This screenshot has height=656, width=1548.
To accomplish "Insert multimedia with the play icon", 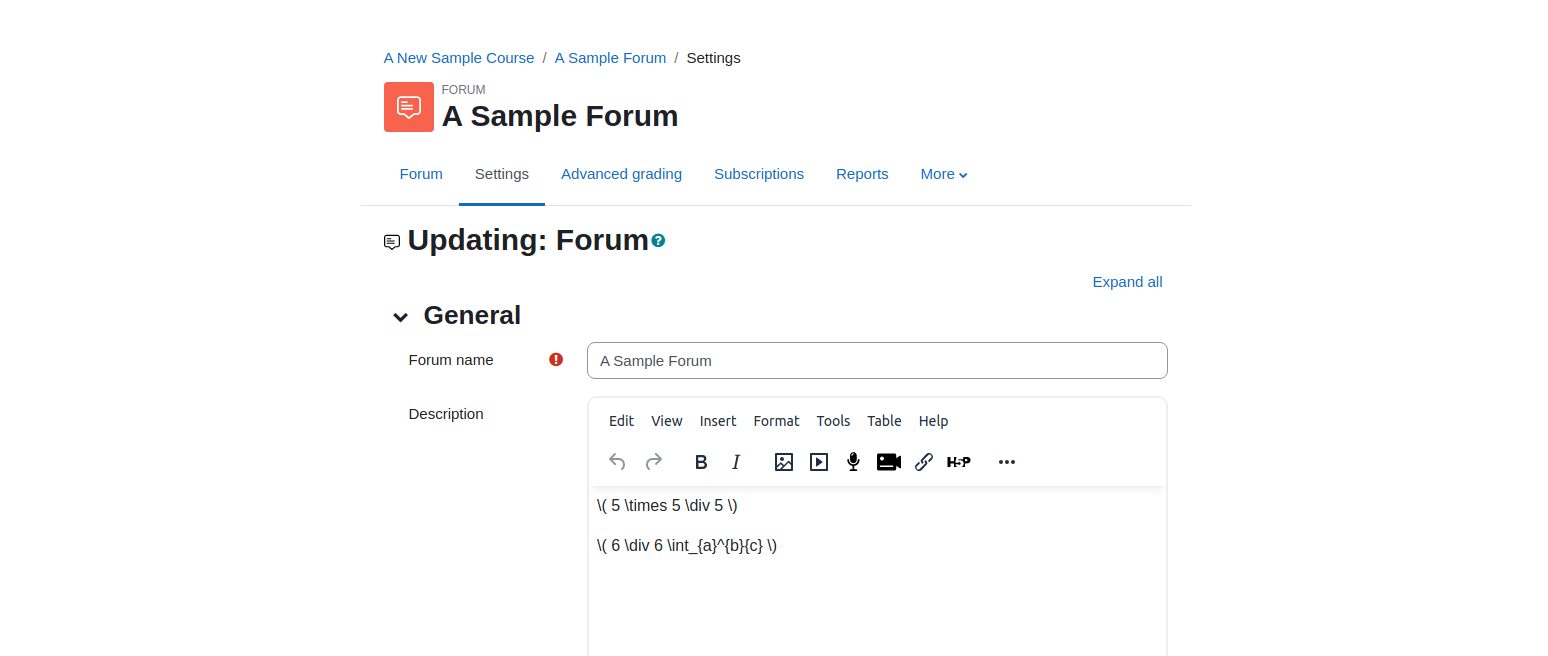I will point(819,462).
